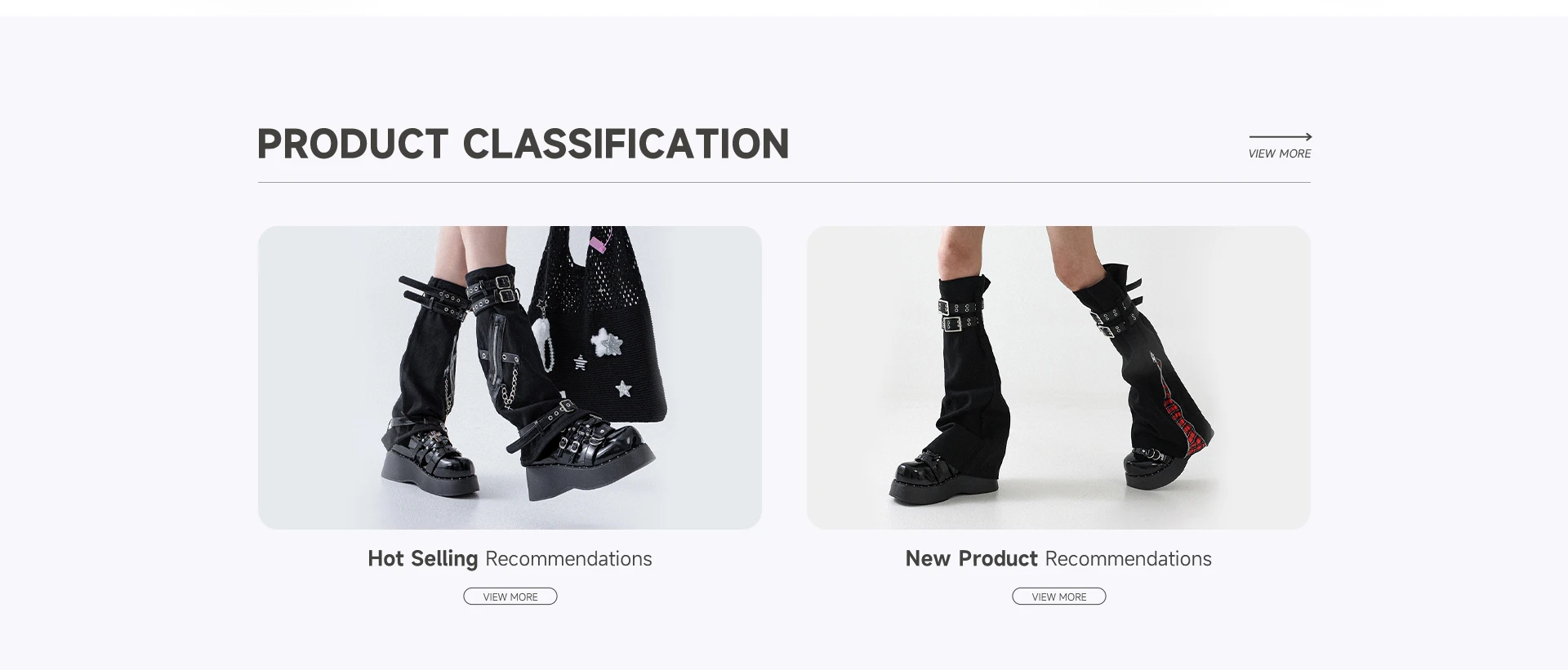Screen dimensions: 1568x670
Task: Open the italic VIEW MORE link beside the heading
Action: [1279, 153]
